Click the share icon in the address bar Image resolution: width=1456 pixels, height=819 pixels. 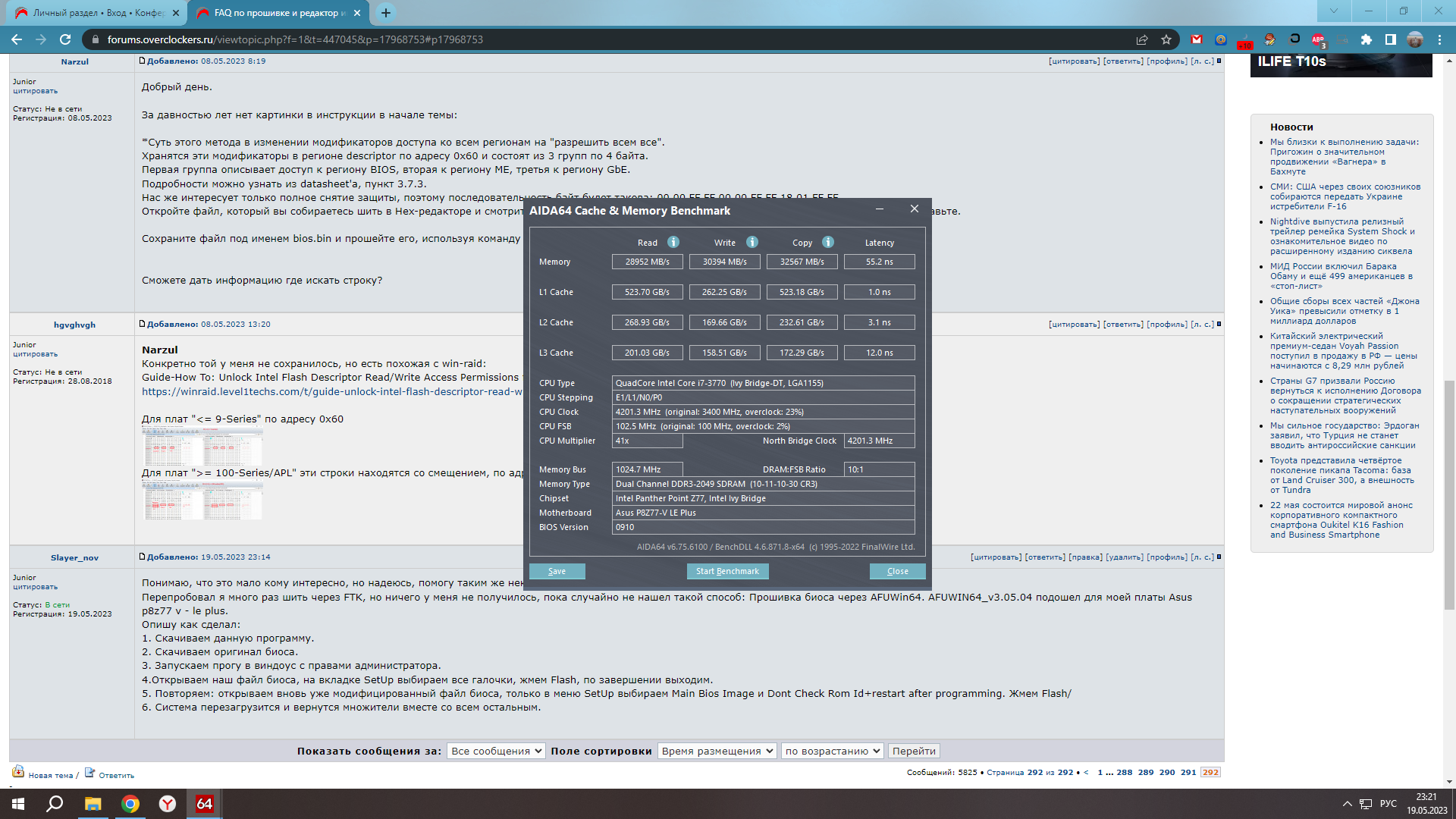click(1142, 39)
